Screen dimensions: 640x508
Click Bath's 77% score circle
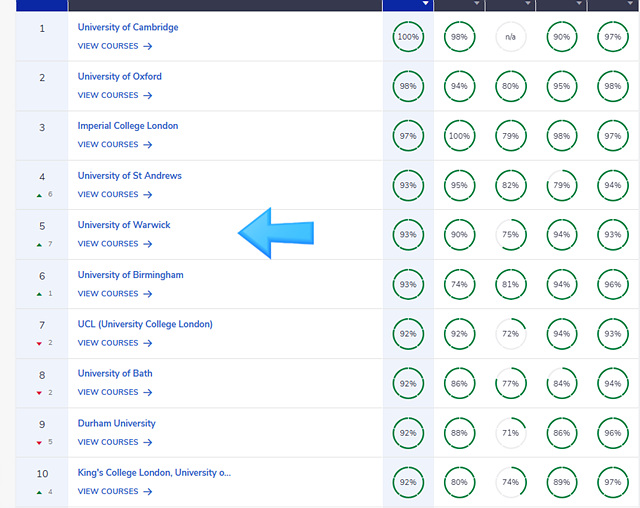pos(511,384)
